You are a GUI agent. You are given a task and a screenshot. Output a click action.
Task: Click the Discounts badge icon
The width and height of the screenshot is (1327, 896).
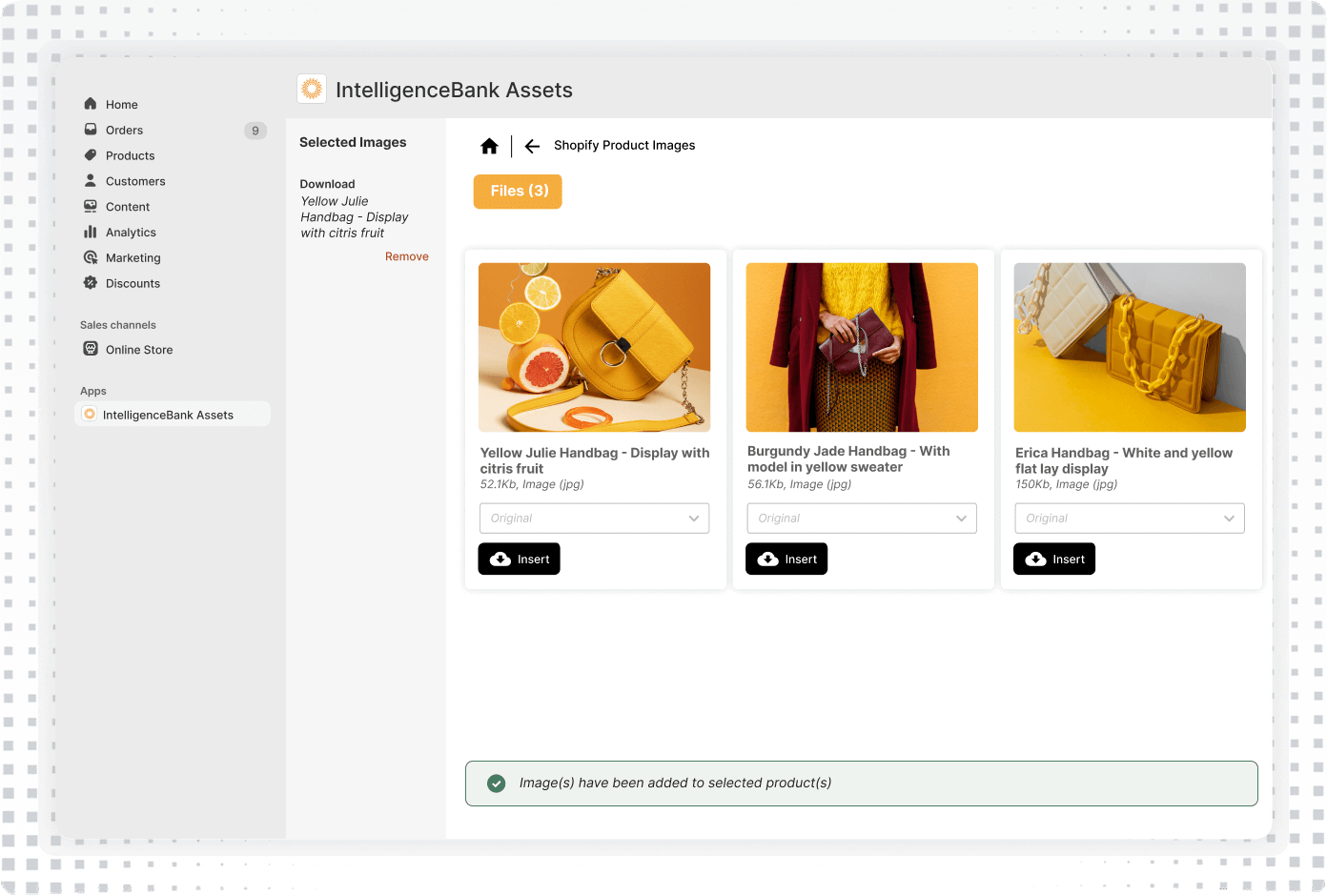click(91, 283)
